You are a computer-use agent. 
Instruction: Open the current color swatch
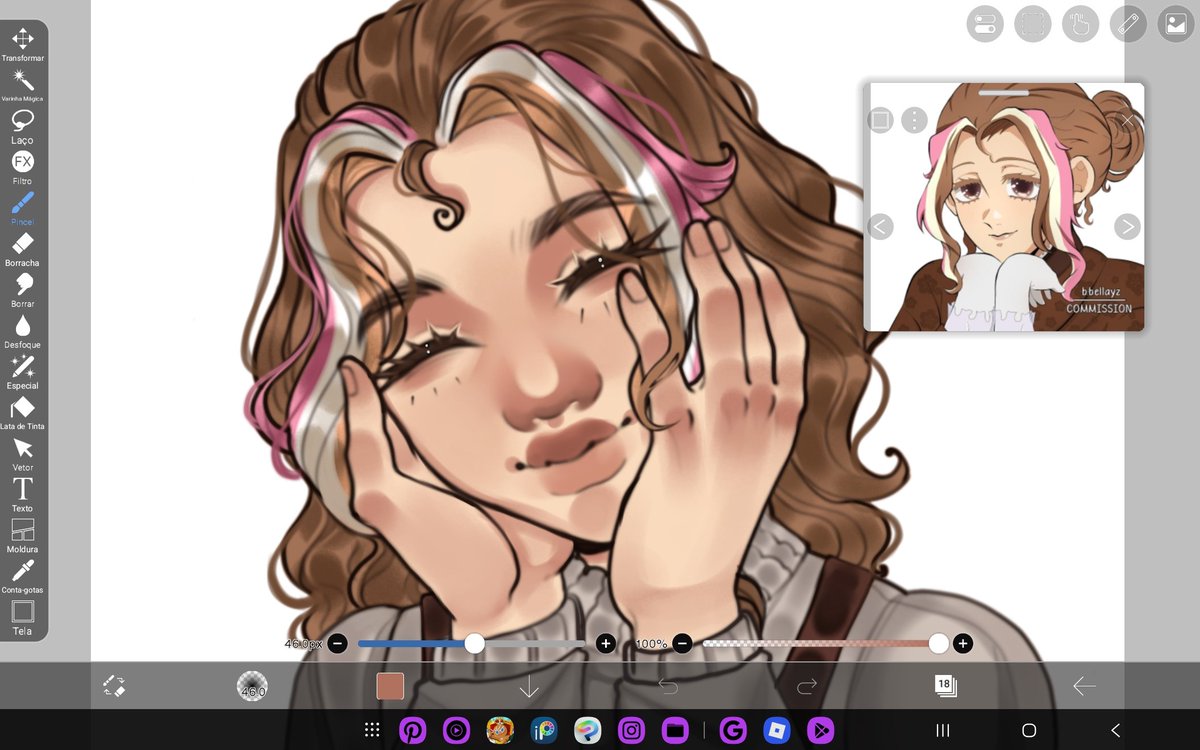[x=390, y=686]
